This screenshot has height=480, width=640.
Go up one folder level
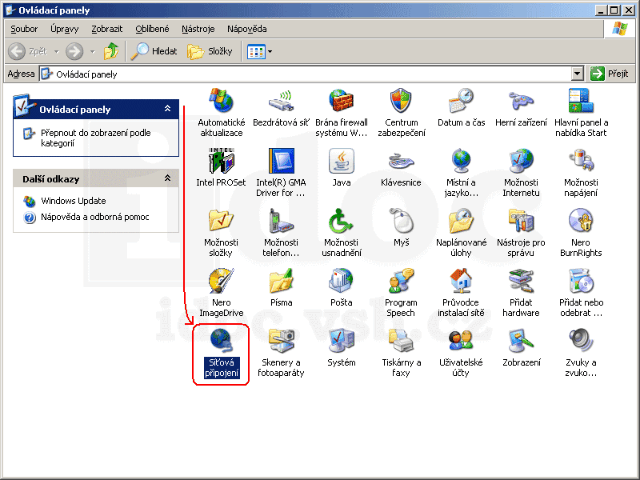111,51
